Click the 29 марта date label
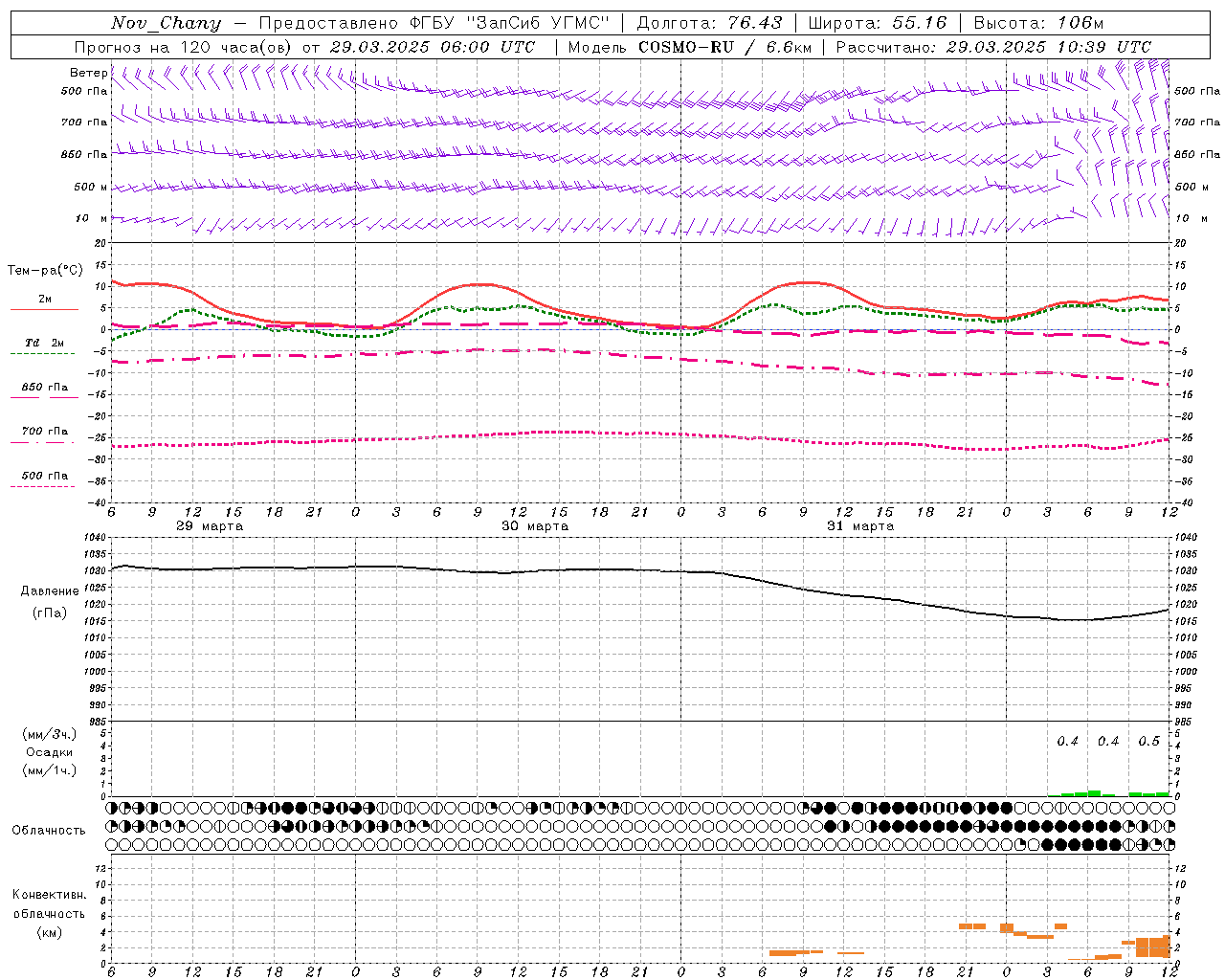 click(210, 526)
